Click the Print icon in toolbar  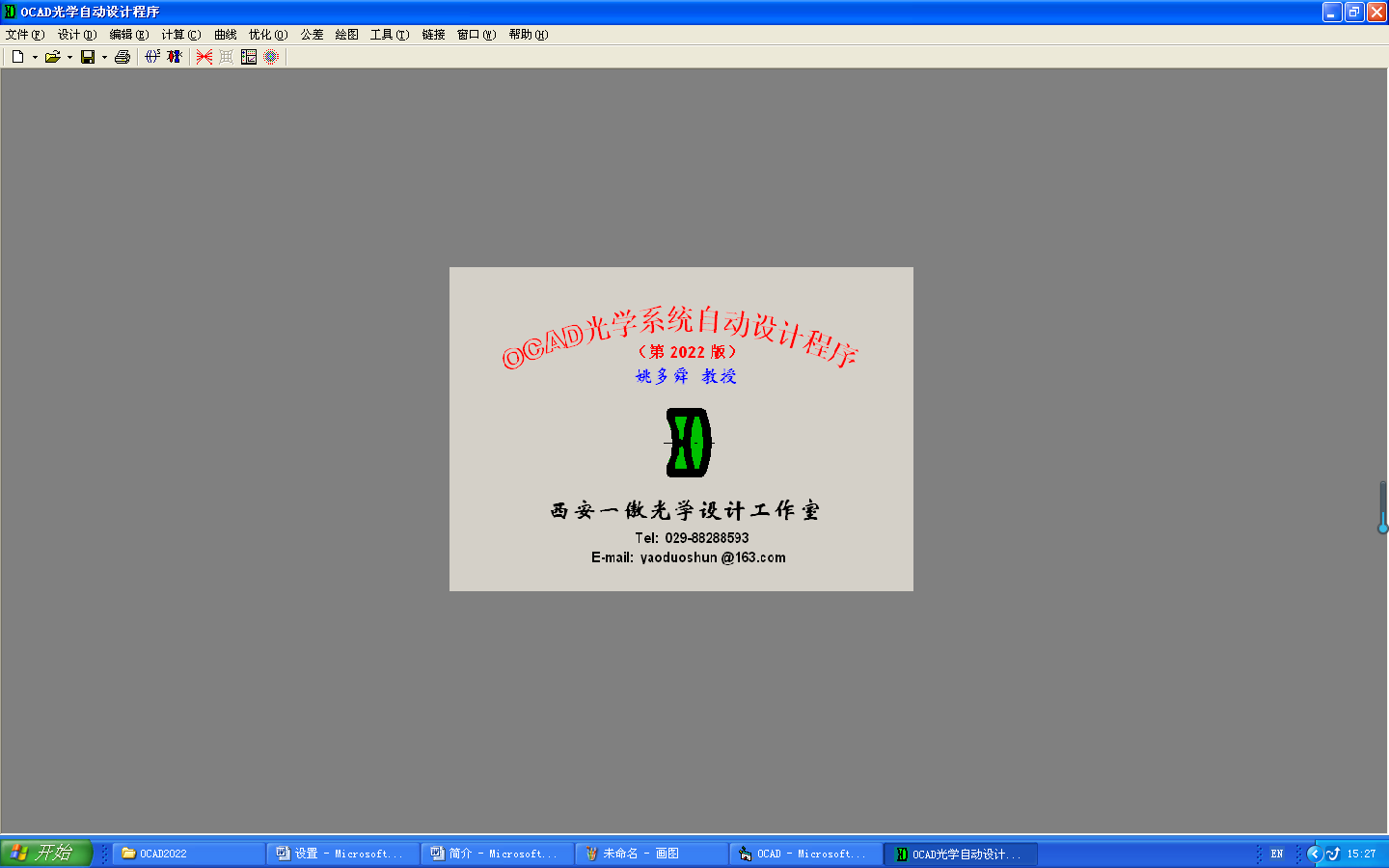[x=123, y=57]
